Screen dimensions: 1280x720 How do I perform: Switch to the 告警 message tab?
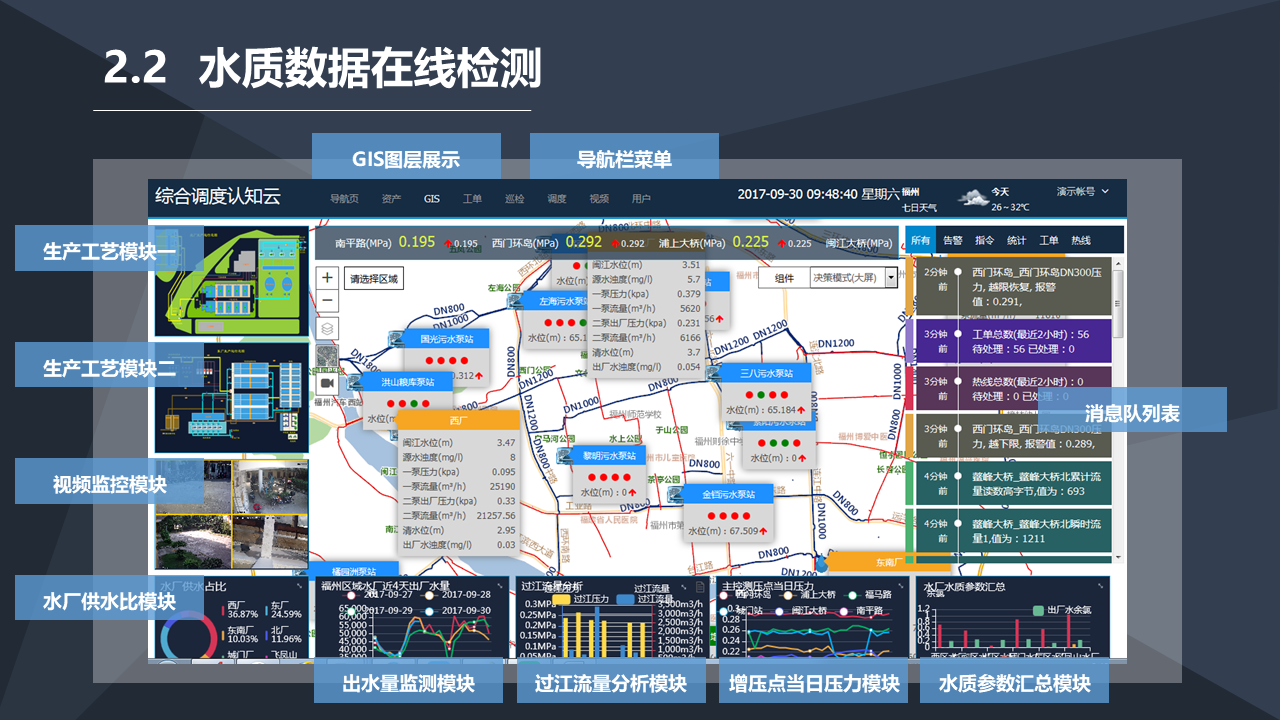(953, 240)
